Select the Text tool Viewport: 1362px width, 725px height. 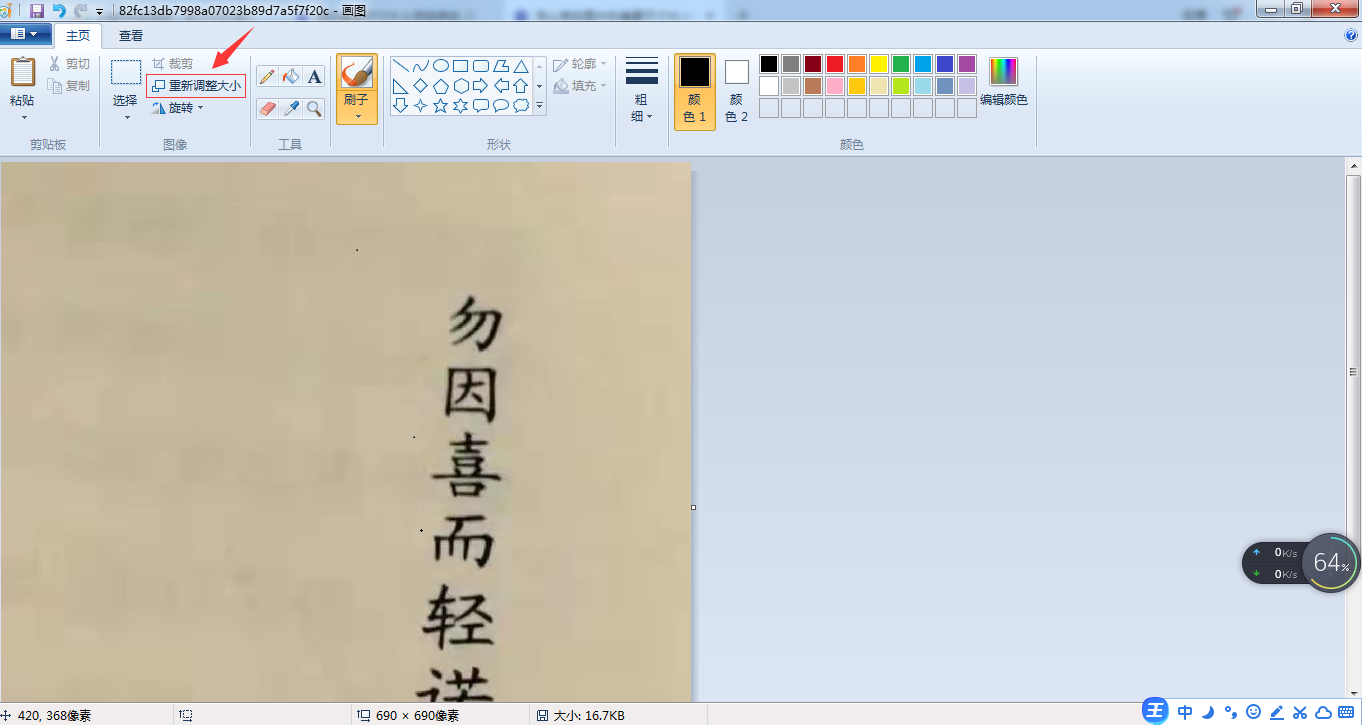[314, 77]
